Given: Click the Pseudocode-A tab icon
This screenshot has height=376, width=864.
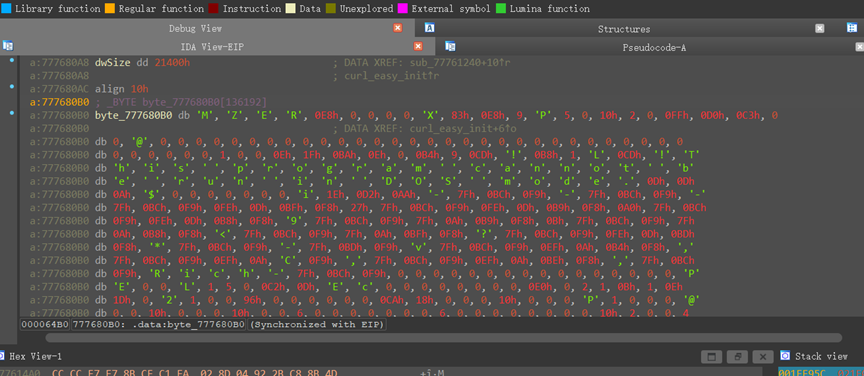Looking at the screenshot, I should (450, 46).
